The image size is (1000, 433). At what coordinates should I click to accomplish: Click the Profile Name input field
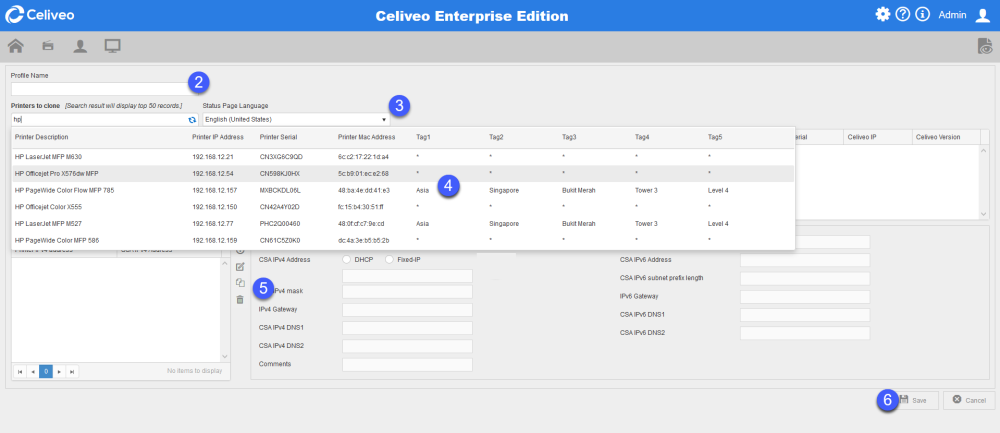98,88
